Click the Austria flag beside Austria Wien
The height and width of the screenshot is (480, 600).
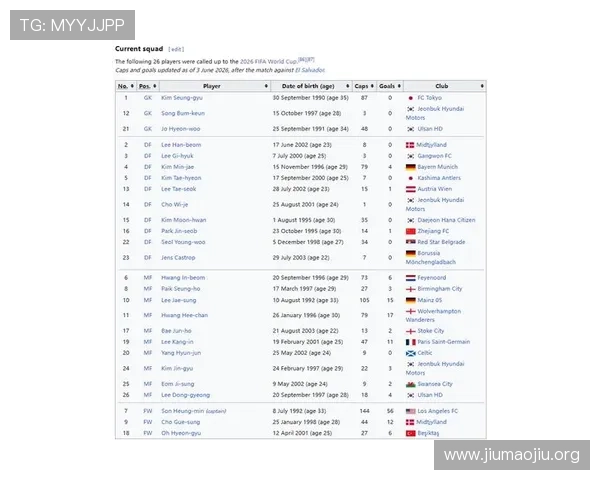411,189
